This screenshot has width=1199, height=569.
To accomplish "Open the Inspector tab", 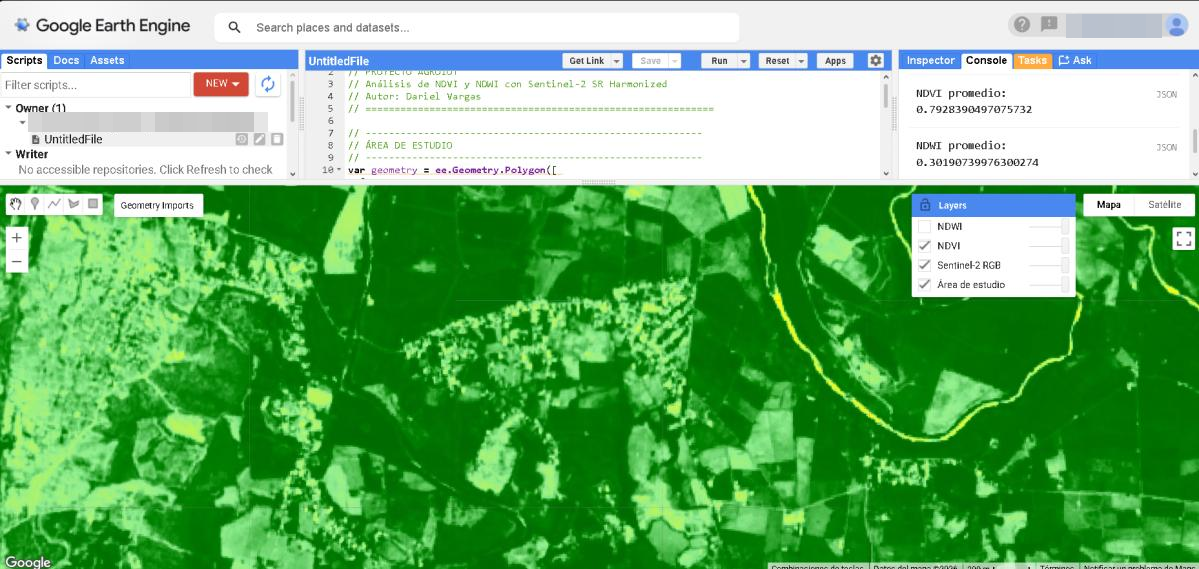I will pos(931,60).
